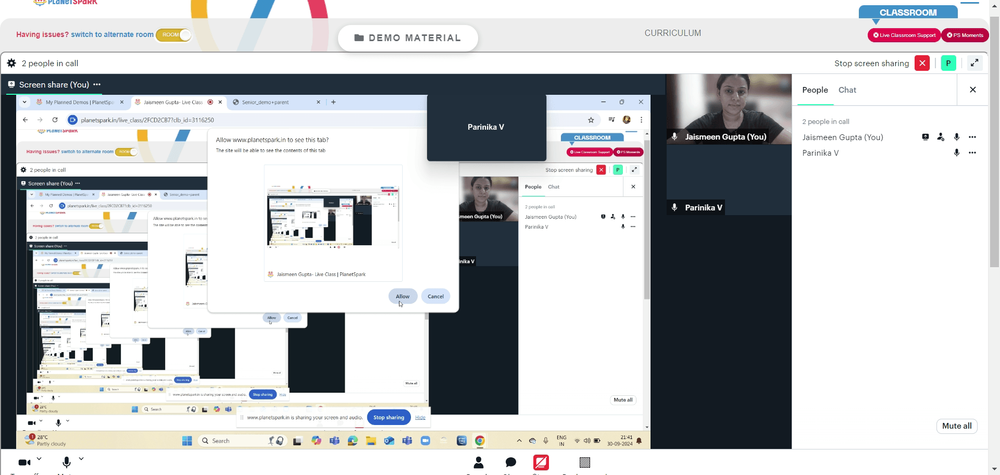This screenshot has height=475, width=1000.
Task: Click Chrome icon in shared-screen taskbar
Action: click(480, 441)
